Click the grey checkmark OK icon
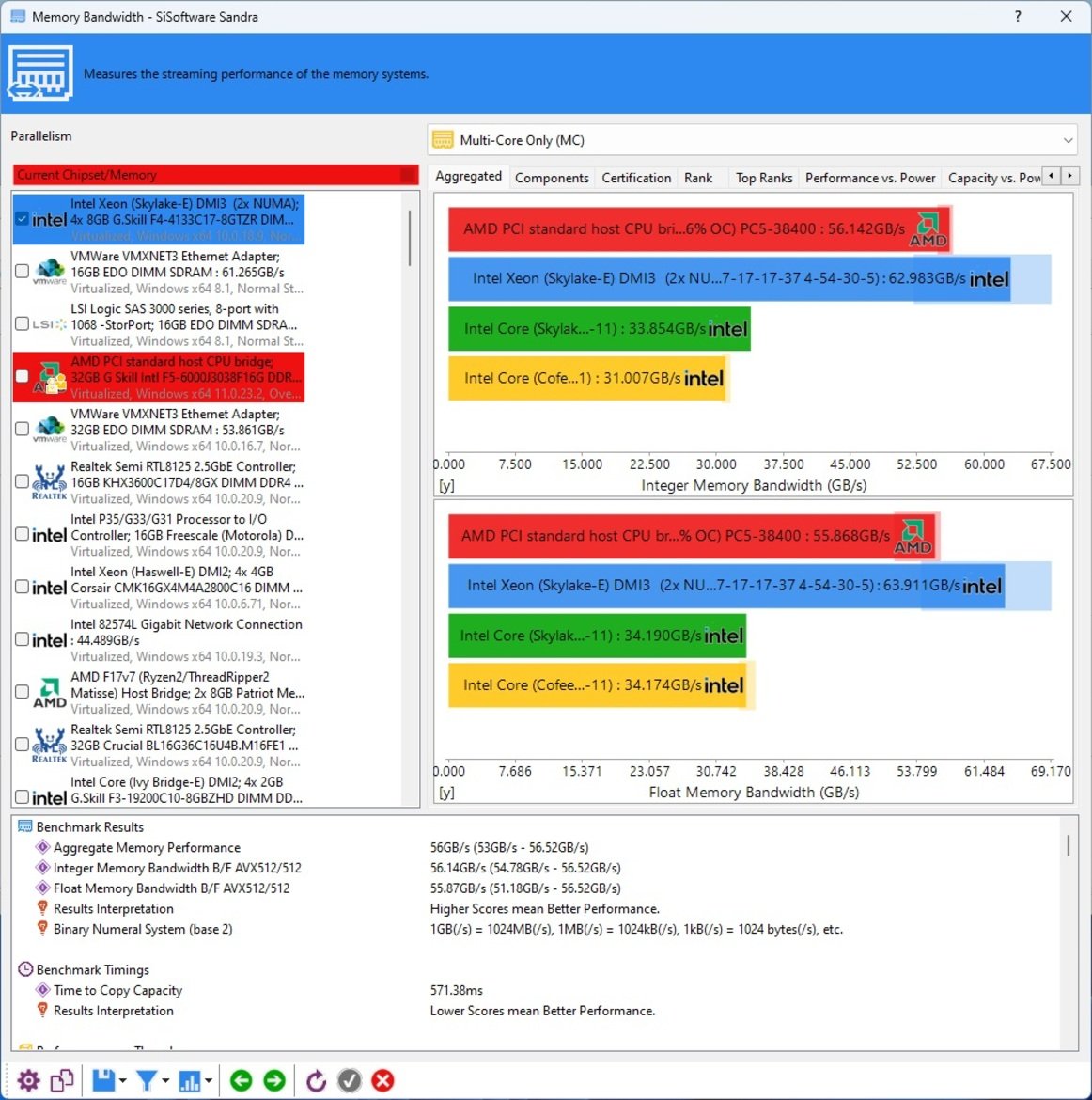This screenshot has height=1100, width=1092. click(350, 1080)
